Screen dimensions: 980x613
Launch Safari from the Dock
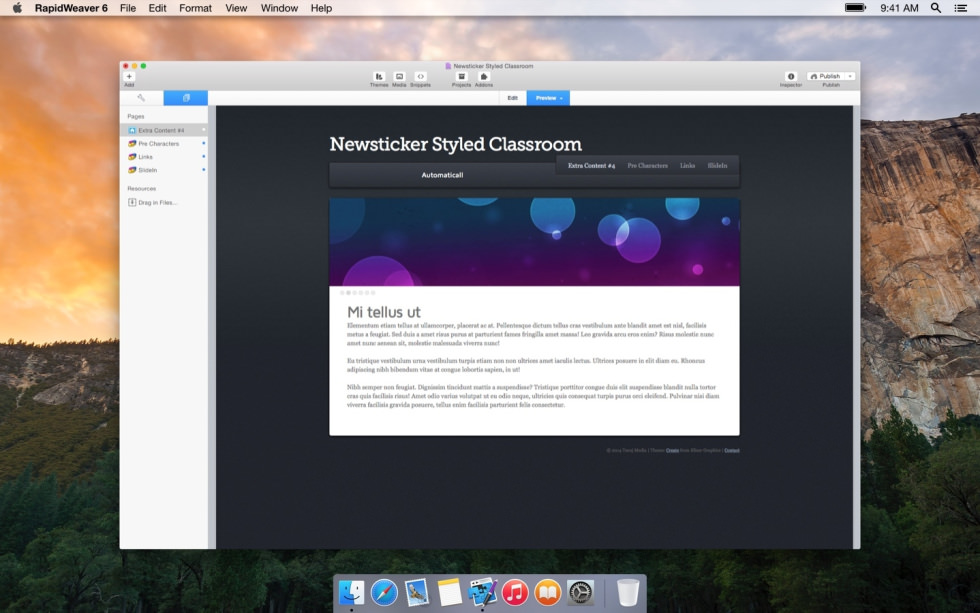(384, 592)
